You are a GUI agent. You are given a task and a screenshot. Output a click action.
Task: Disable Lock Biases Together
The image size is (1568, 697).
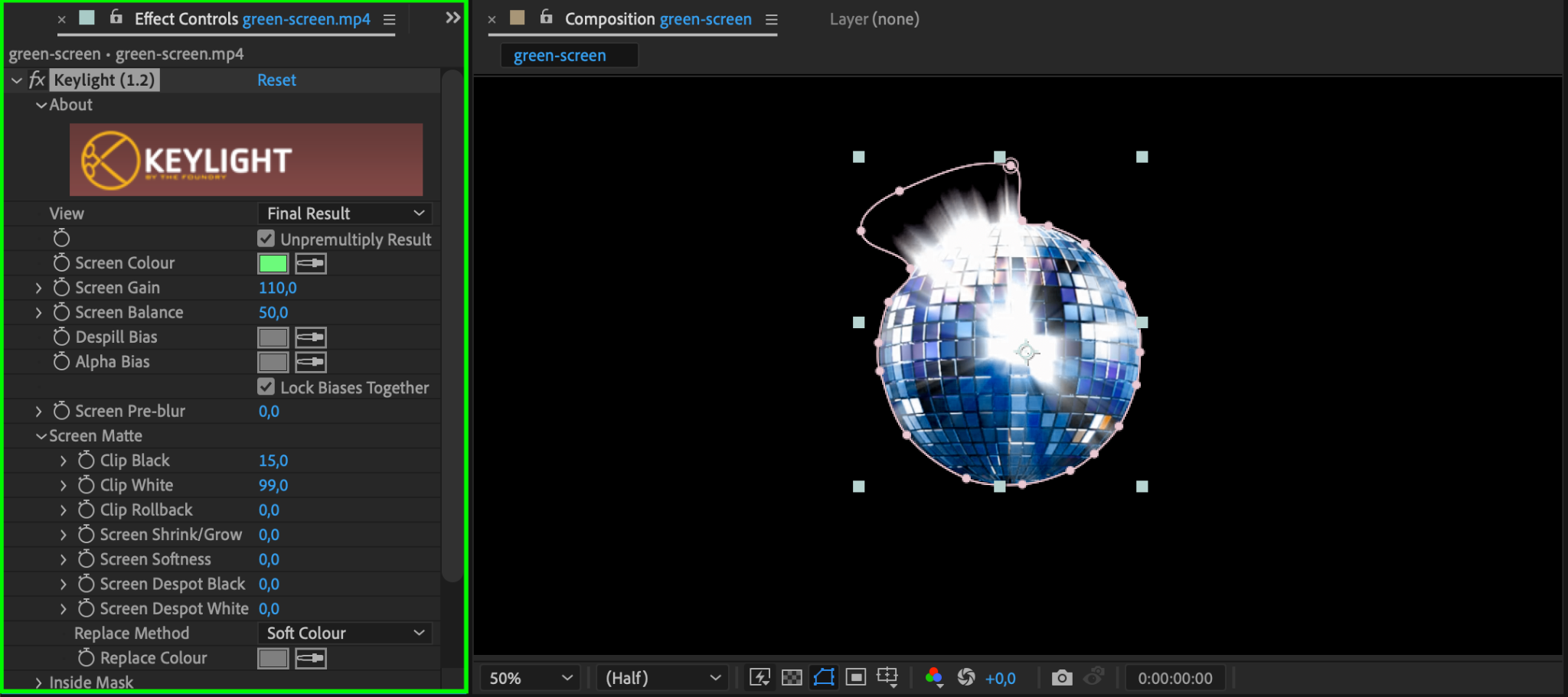[266, 387]
